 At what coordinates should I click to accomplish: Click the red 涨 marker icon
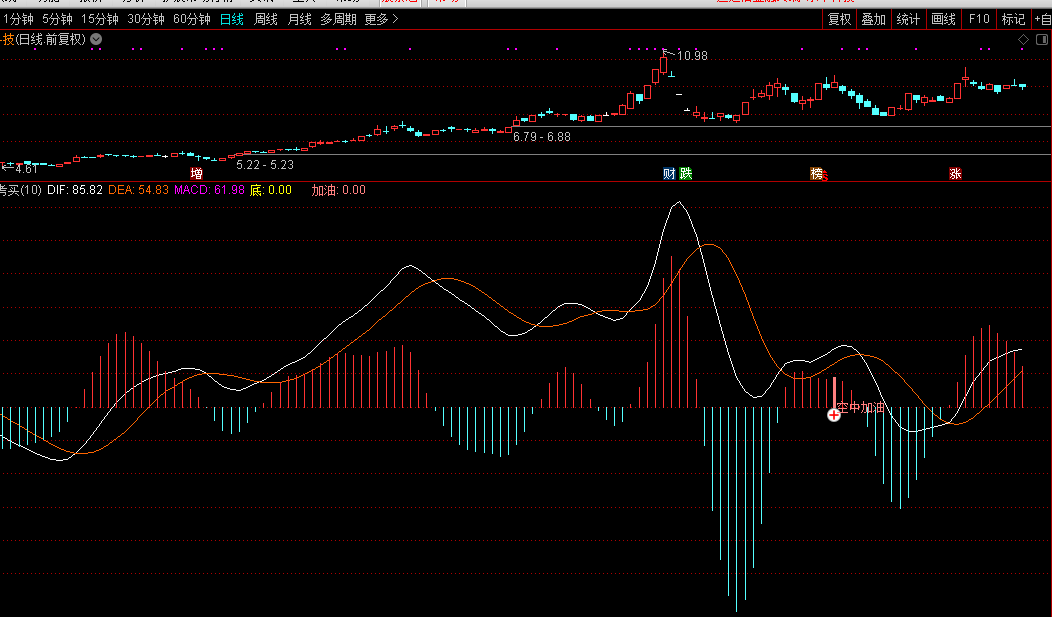955,174
